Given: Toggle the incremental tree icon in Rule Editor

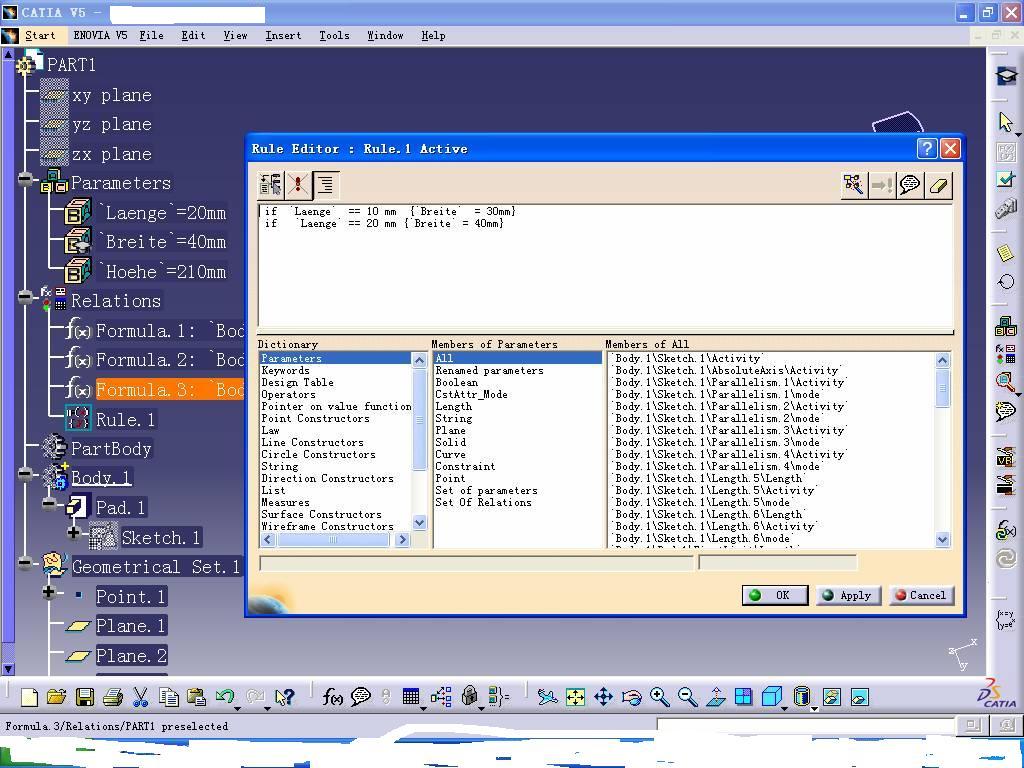Looking at the screenshot, I should click(271, 185).
